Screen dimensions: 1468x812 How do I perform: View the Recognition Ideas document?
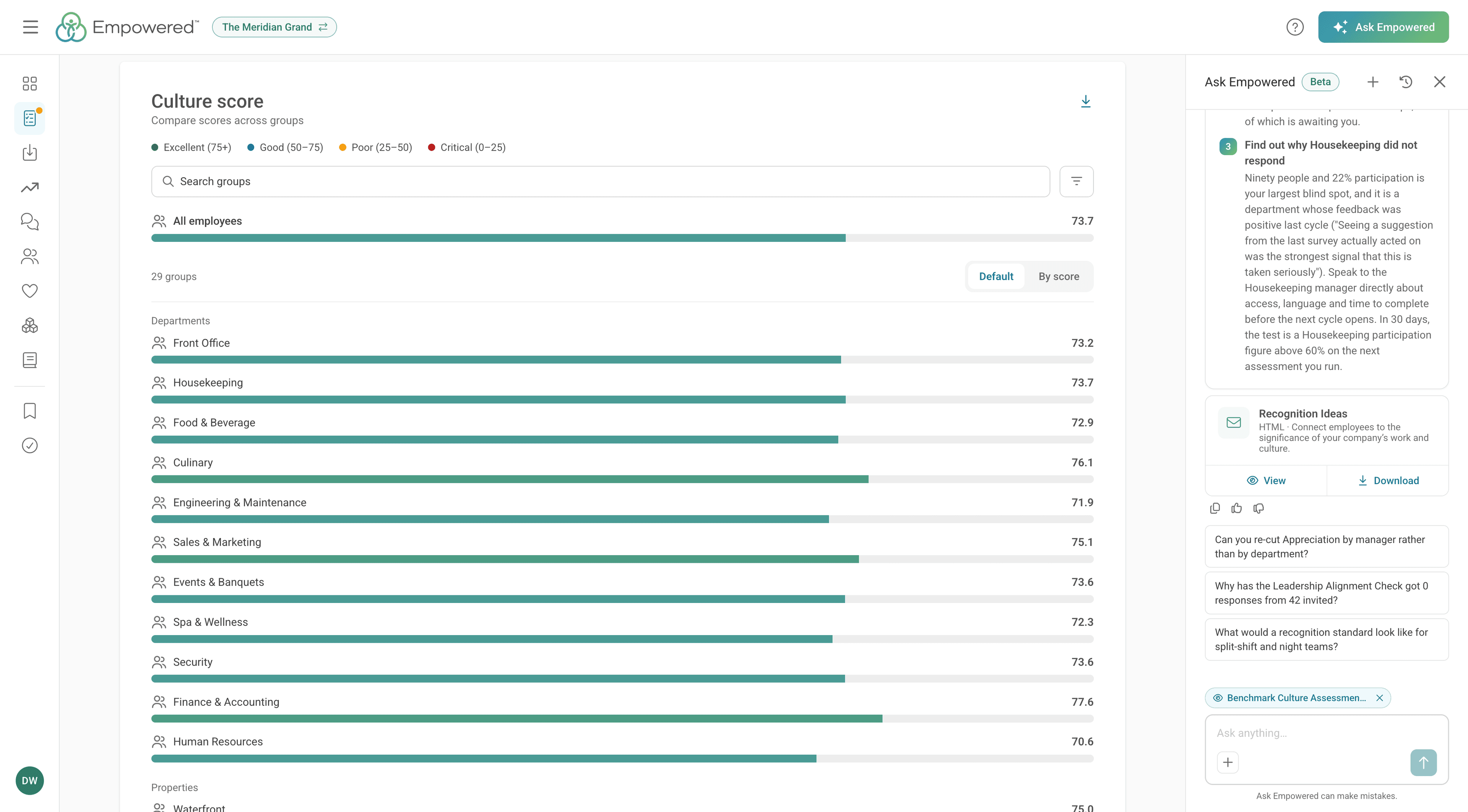1266,481
